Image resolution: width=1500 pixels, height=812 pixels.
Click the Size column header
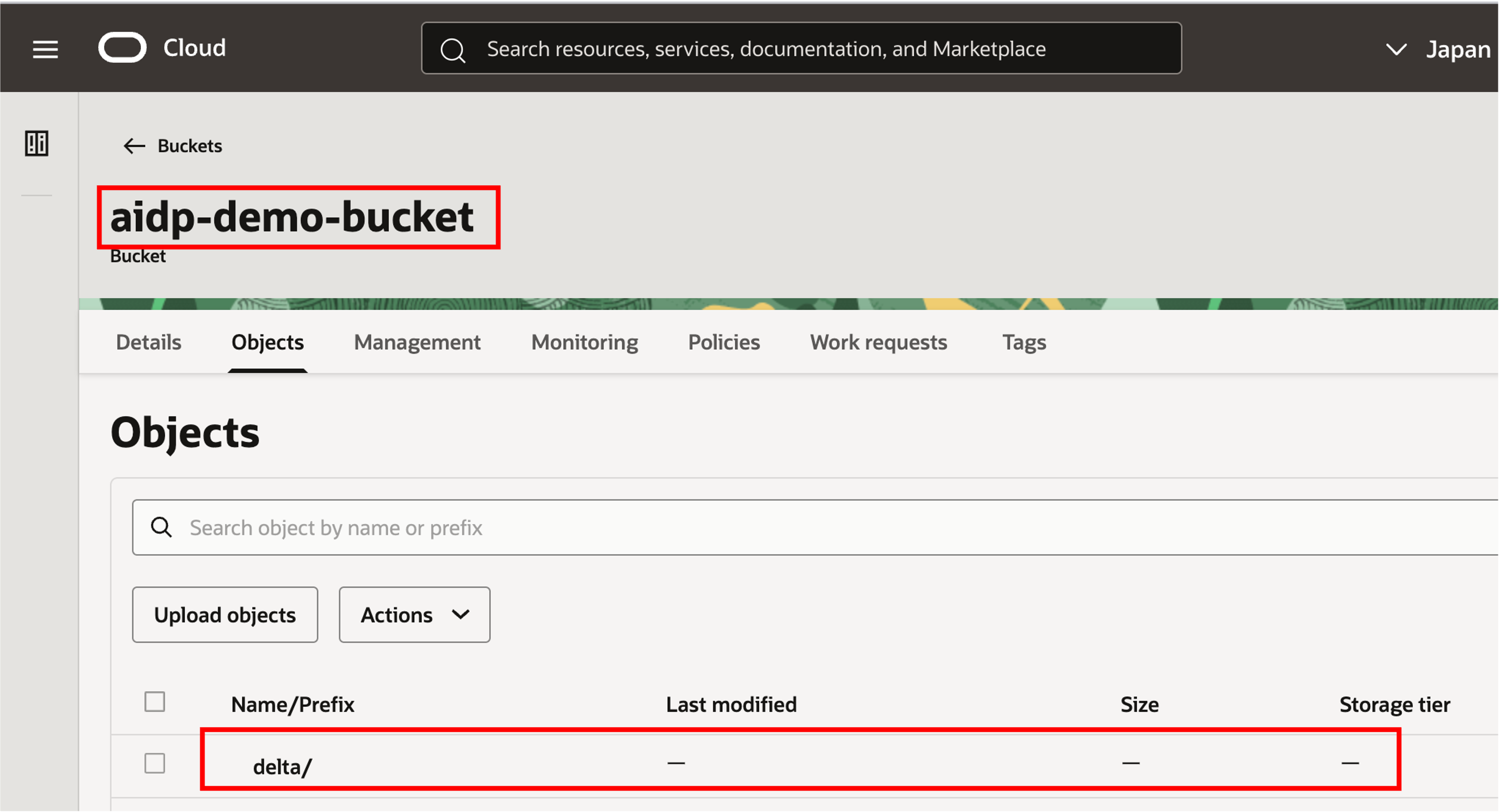(x=1140, y=705)
